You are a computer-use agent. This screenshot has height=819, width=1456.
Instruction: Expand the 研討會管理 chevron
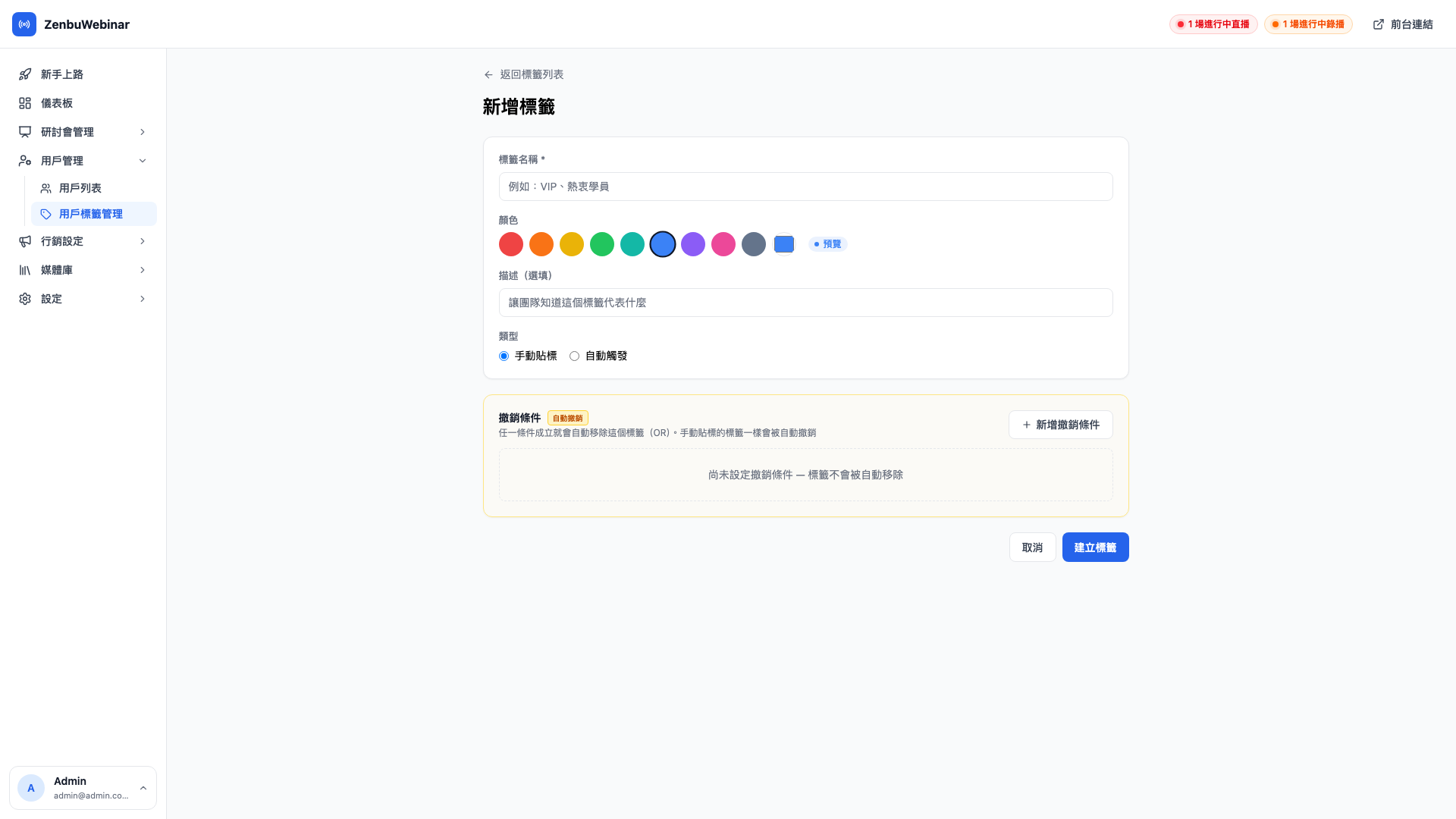[143, 132]
